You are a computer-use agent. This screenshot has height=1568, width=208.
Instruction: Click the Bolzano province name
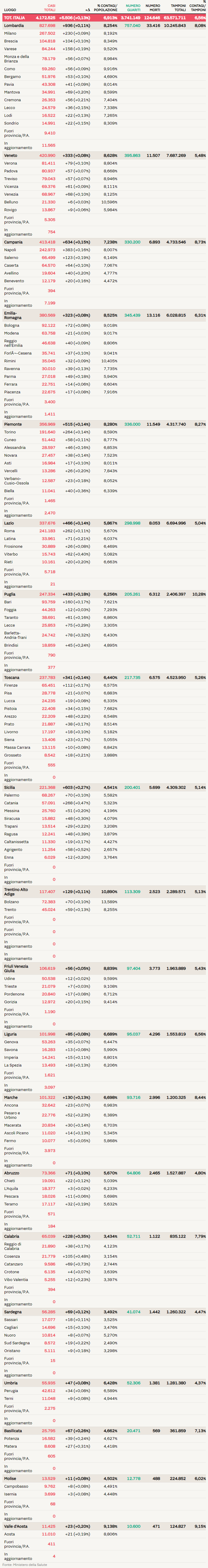pos(12,902)
